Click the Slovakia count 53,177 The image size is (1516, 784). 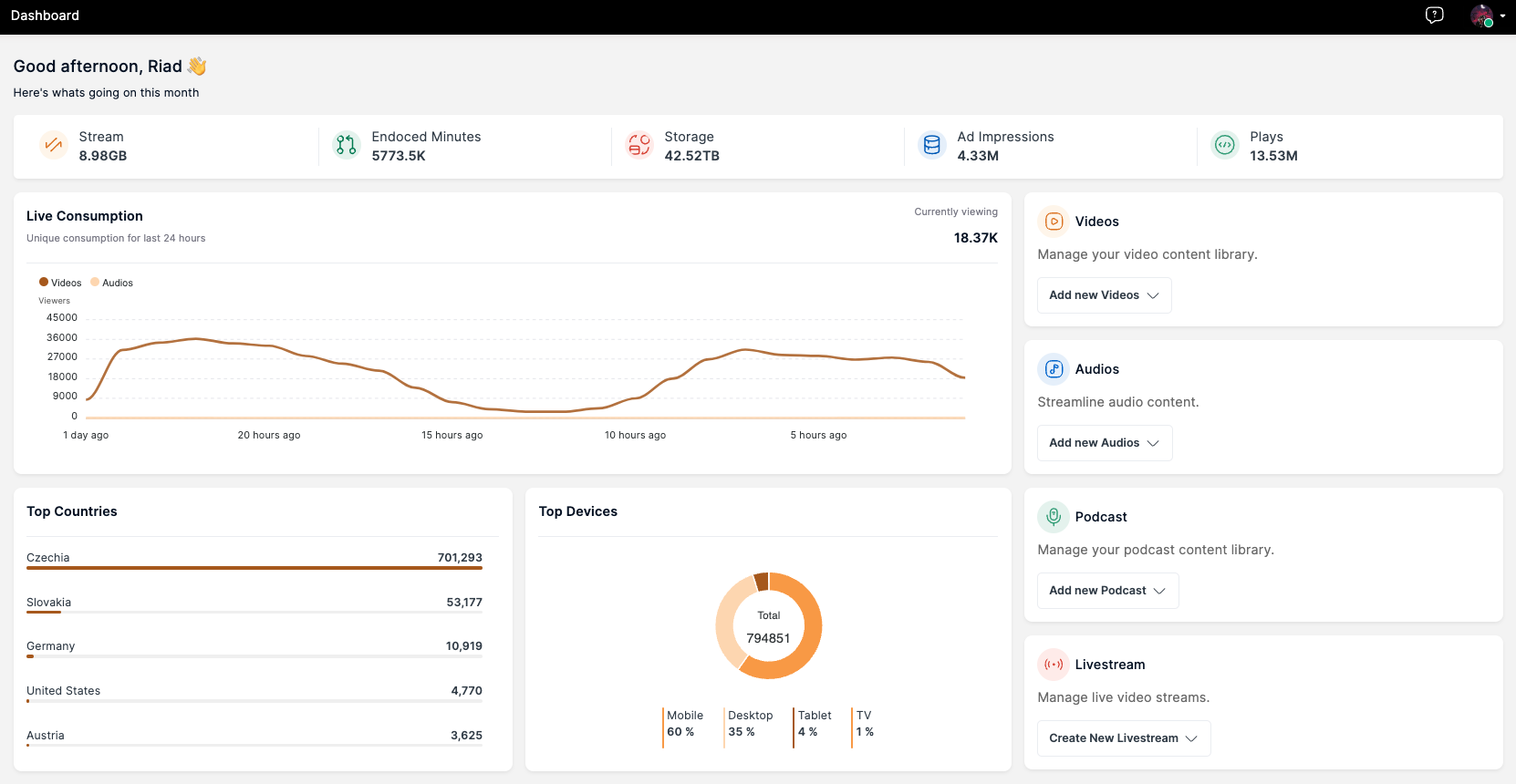(x=464, y=603)
